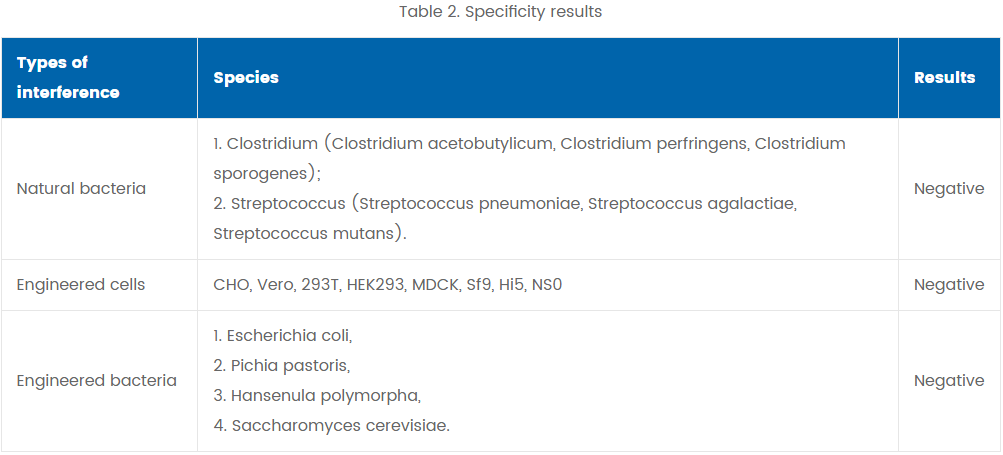1003x455 pixels.
Task: Click the "Natural bacteria" row label
Action: tap(81, 188)
